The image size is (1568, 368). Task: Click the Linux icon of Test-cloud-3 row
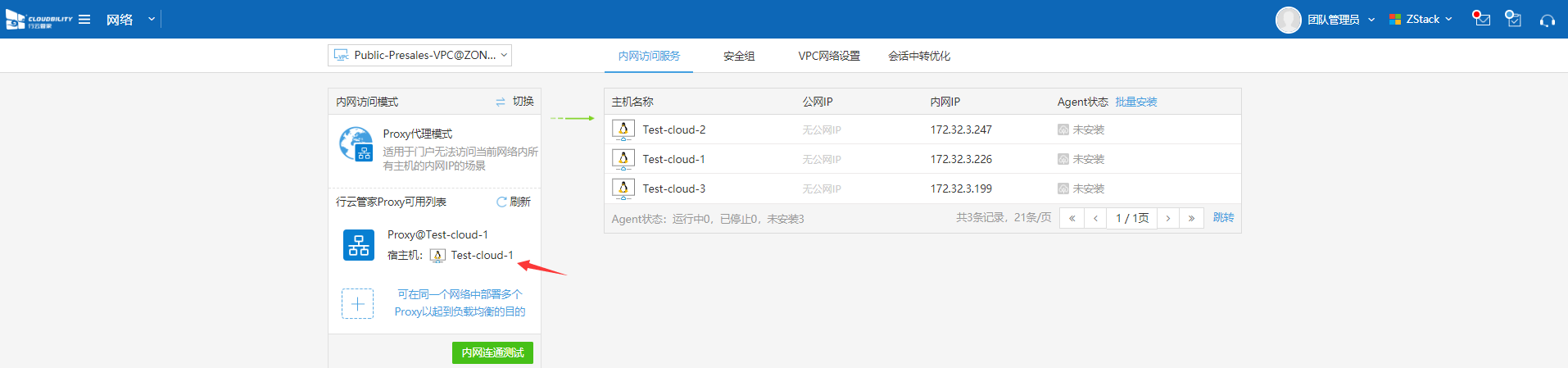point(623,189)
